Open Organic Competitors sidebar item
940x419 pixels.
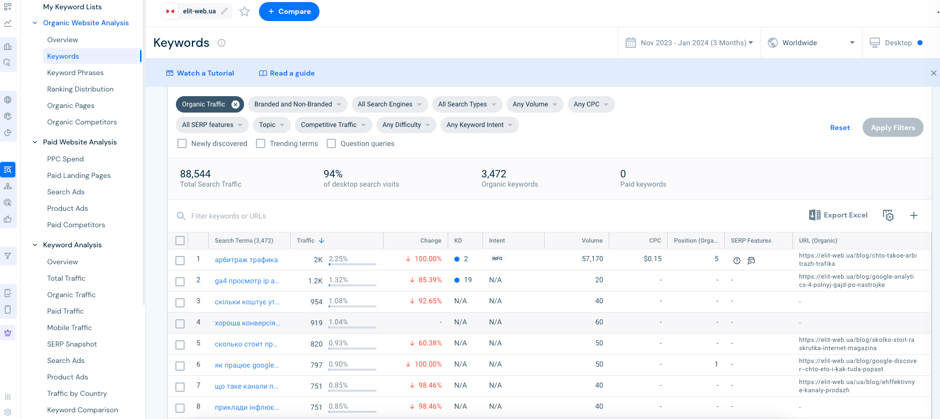[x=82, y=122]
